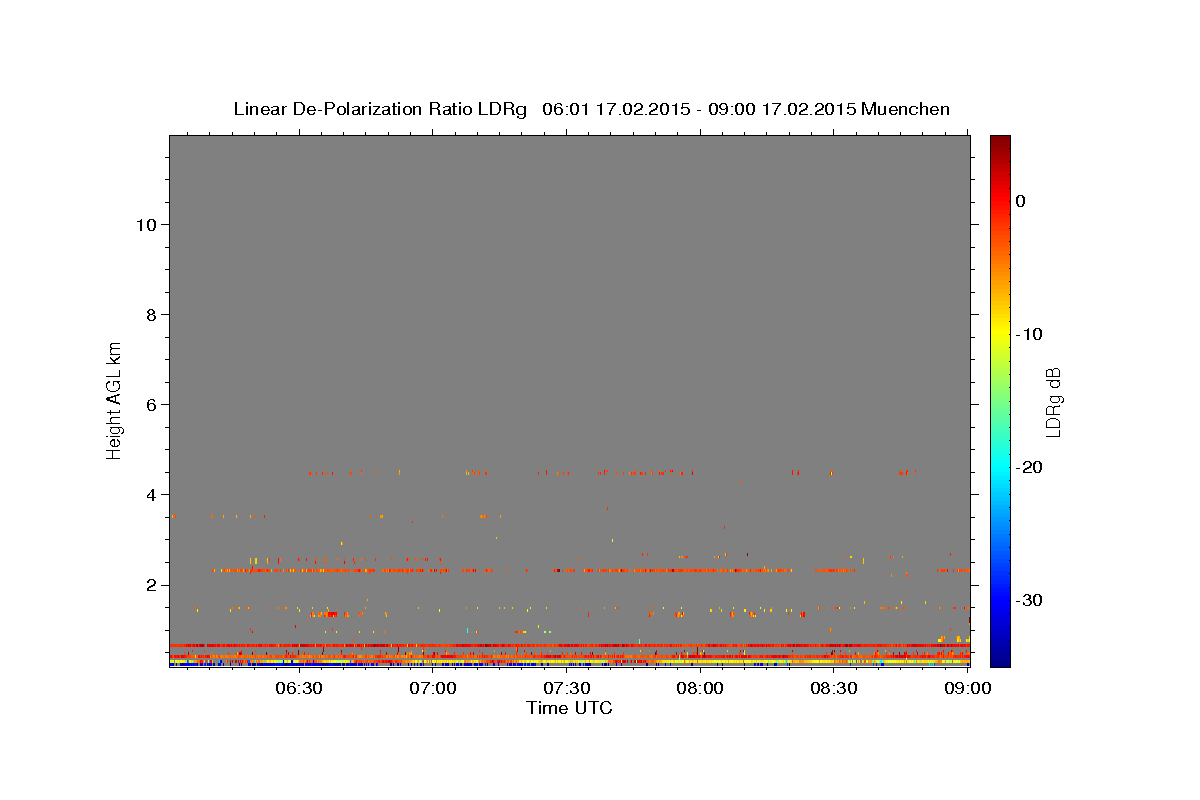Pick the yellow region of the colorbar
1200x800 pixels.
tap(1000, 334)
